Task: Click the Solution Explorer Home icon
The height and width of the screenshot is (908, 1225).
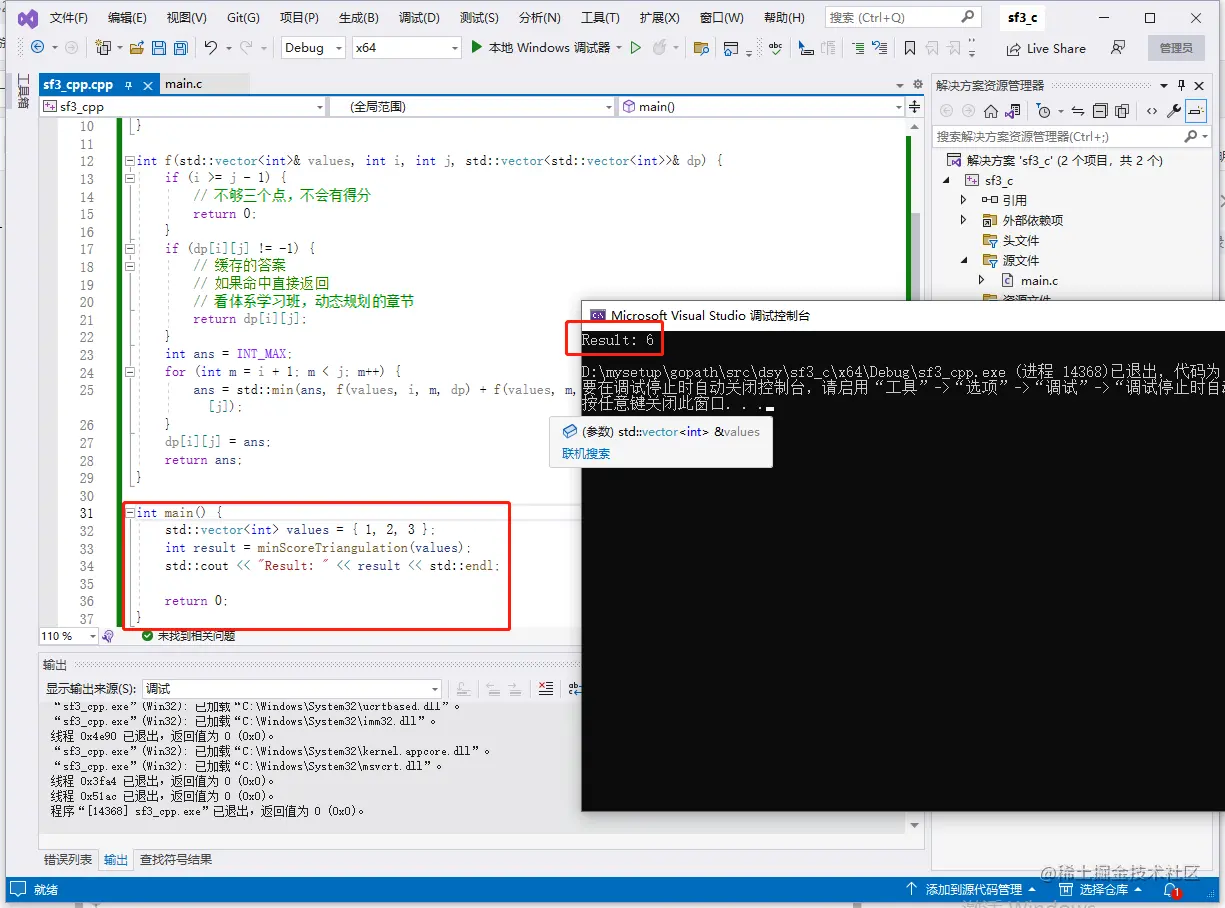Action: click(991, 111)
